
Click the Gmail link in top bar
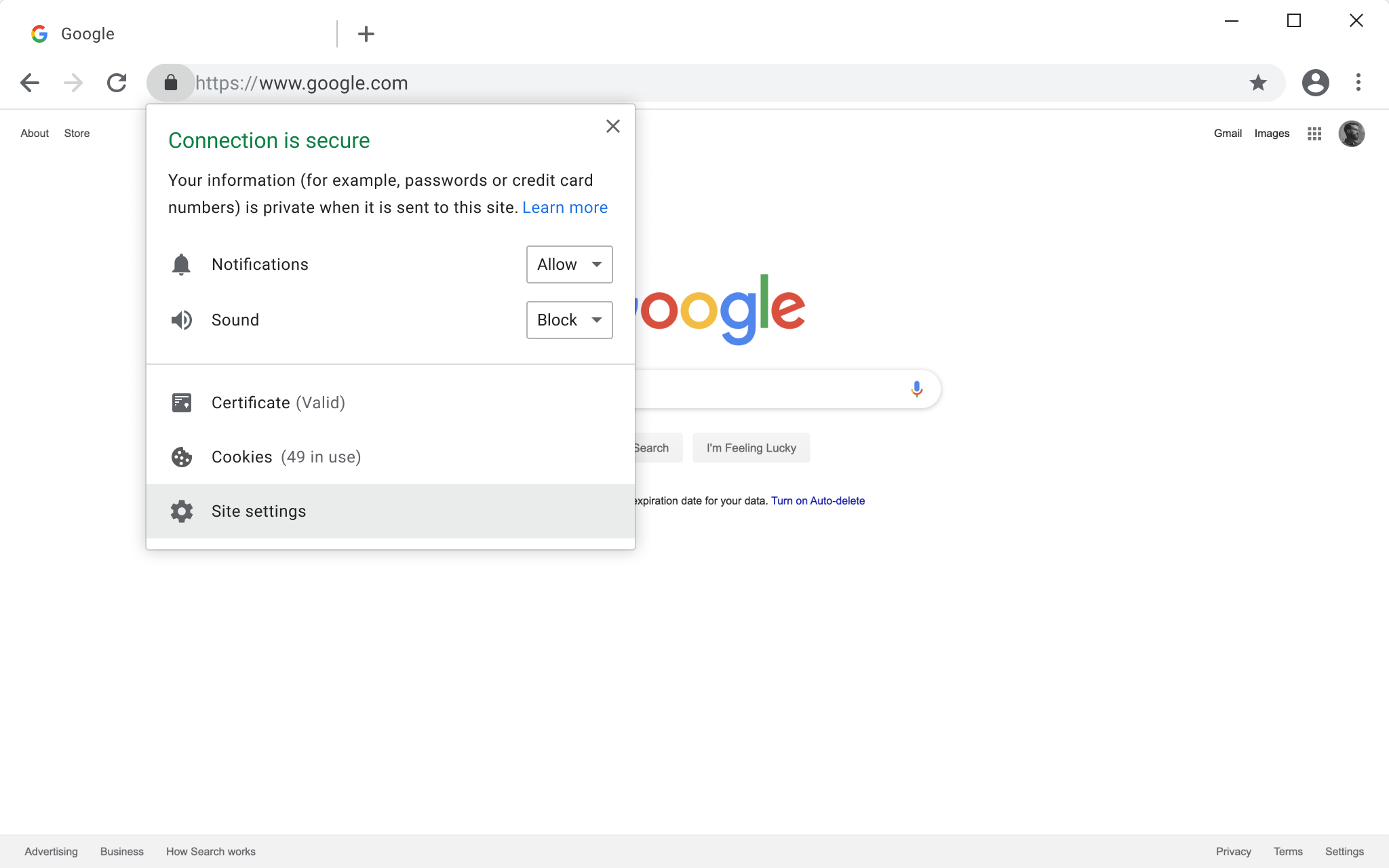1227,133
